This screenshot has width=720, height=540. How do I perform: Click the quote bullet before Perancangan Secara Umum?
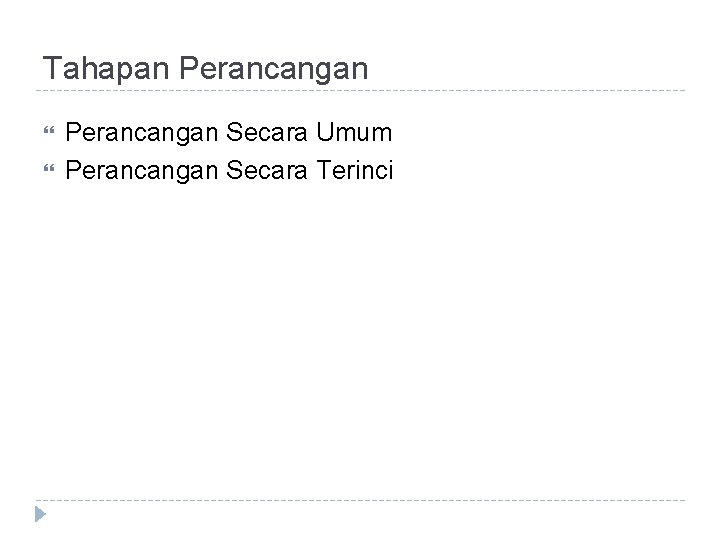[49, 130]
